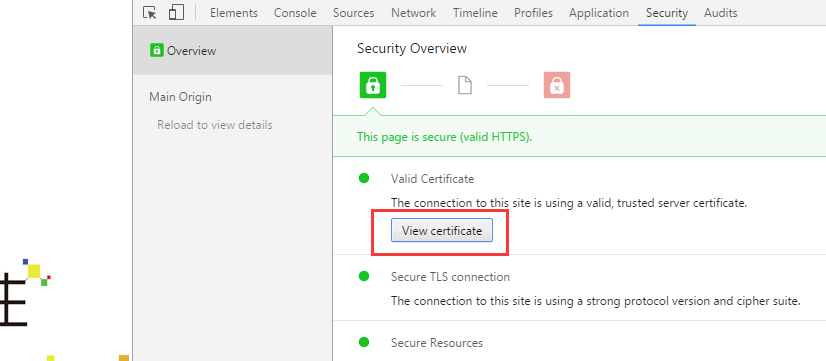Open the Elements tab
The height and width of the screenshot is (361, 826).
(234, 13)
